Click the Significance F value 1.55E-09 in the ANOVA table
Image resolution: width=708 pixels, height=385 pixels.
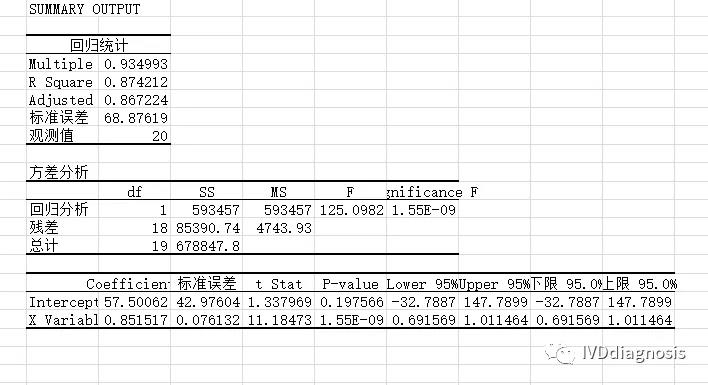(424, 210)
